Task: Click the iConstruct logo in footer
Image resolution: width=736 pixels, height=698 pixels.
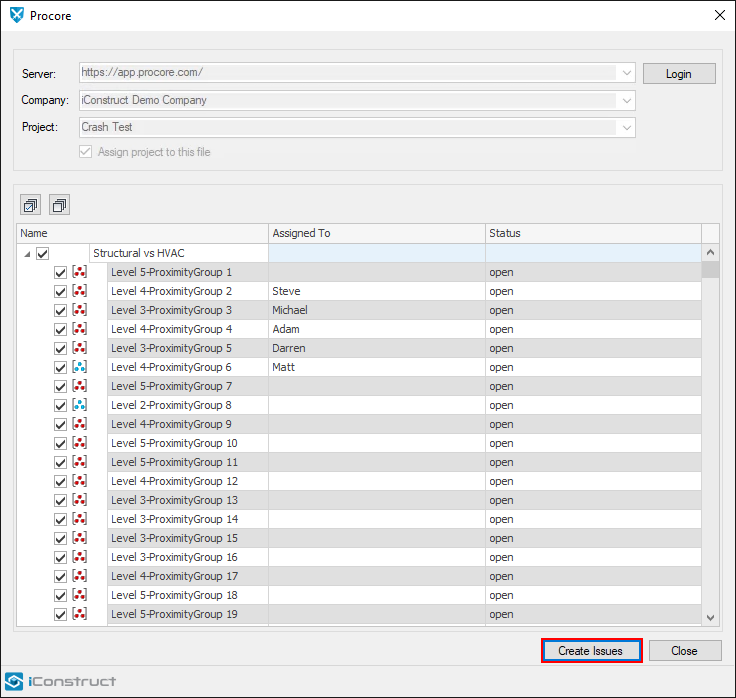Action: (x=60, y=681)
